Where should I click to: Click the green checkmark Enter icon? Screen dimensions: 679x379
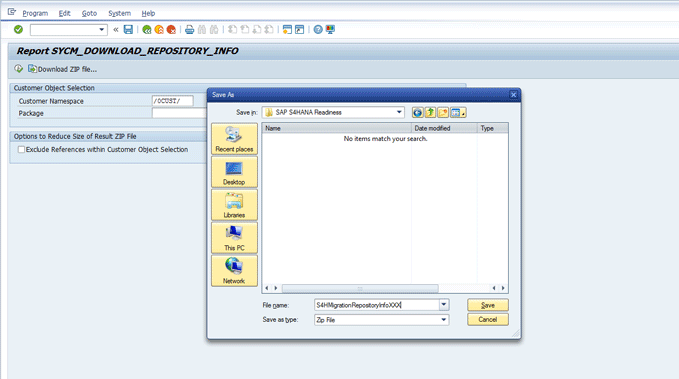[18, 29]
